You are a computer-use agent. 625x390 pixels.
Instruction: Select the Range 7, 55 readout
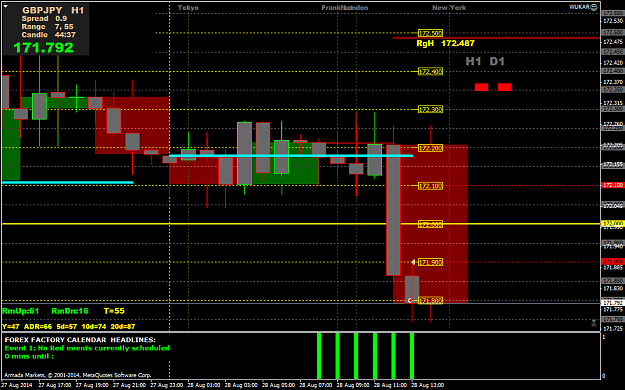pyautogui.click(x=47, y=27)
